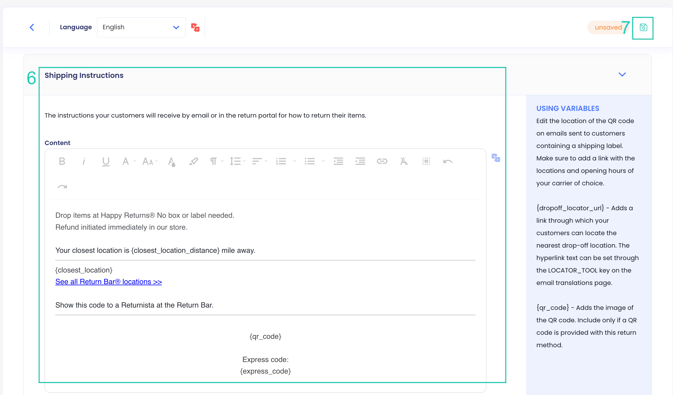The image size is (673, 395).
Task: Collapse the Shipping Instructions section chevron
Action: click(622, 75)
